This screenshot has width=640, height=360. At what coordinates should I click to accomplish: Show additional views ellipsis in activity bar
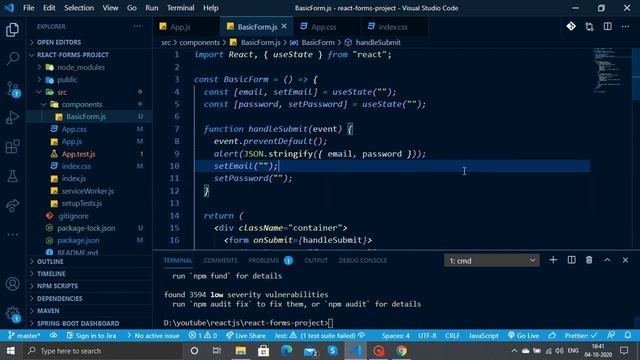[12, 235]
